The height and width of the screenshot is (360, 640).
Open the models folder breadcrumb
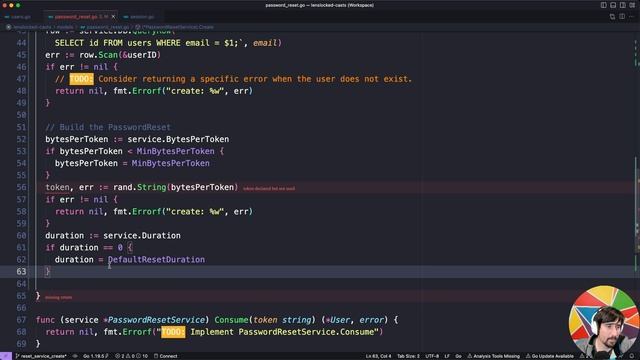pyautogui.click(x=65, y=27)
